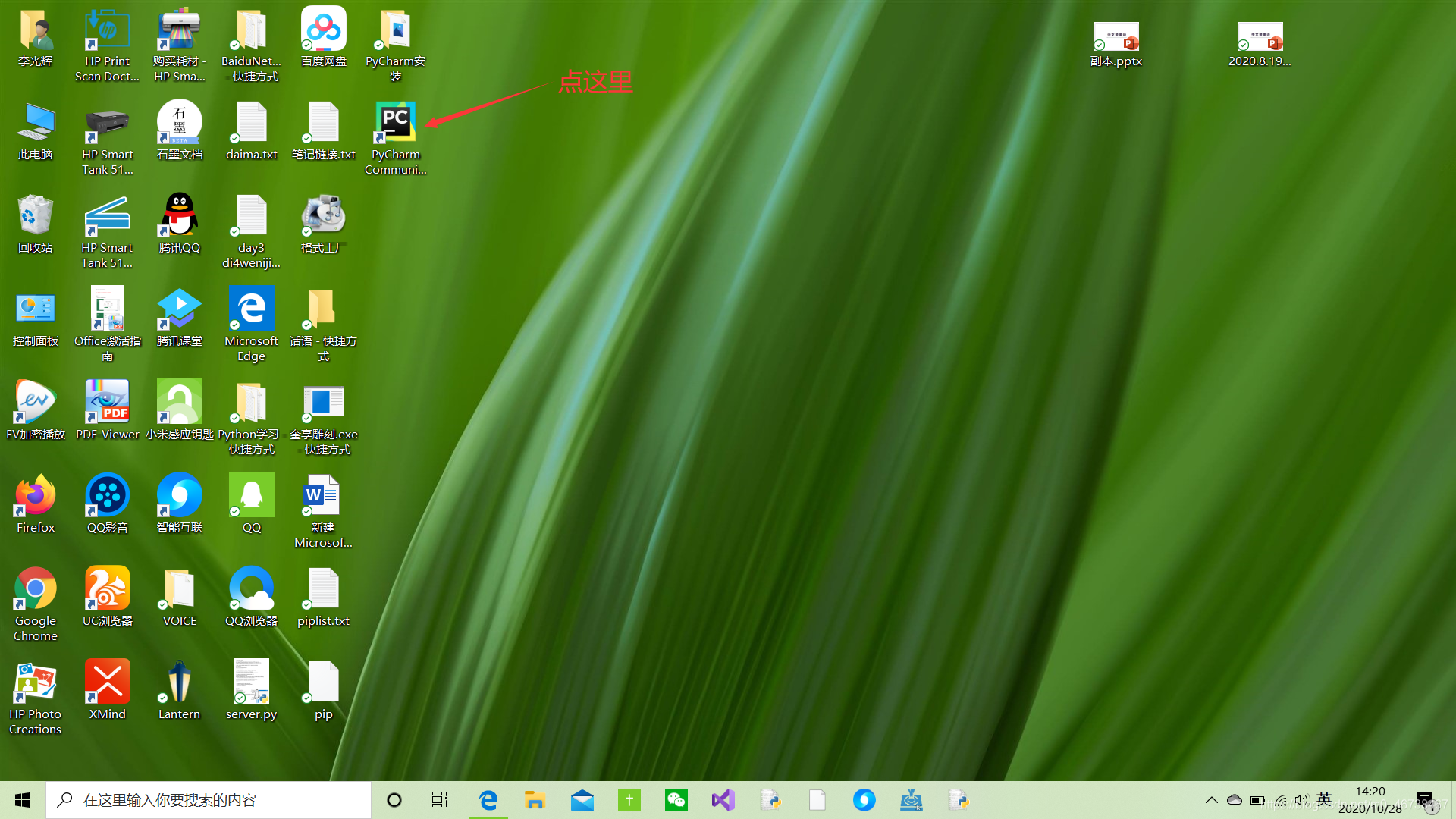The width and height of the screenshot is (1456, 819).
Task: Select the daima.txt file
Action: point(251,131)
